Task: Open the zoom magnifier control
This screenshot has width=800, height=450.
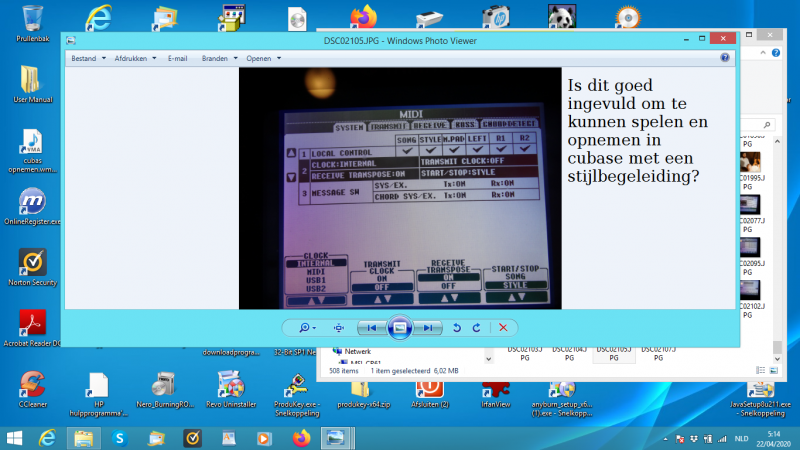Action: [x=307, y=328]
